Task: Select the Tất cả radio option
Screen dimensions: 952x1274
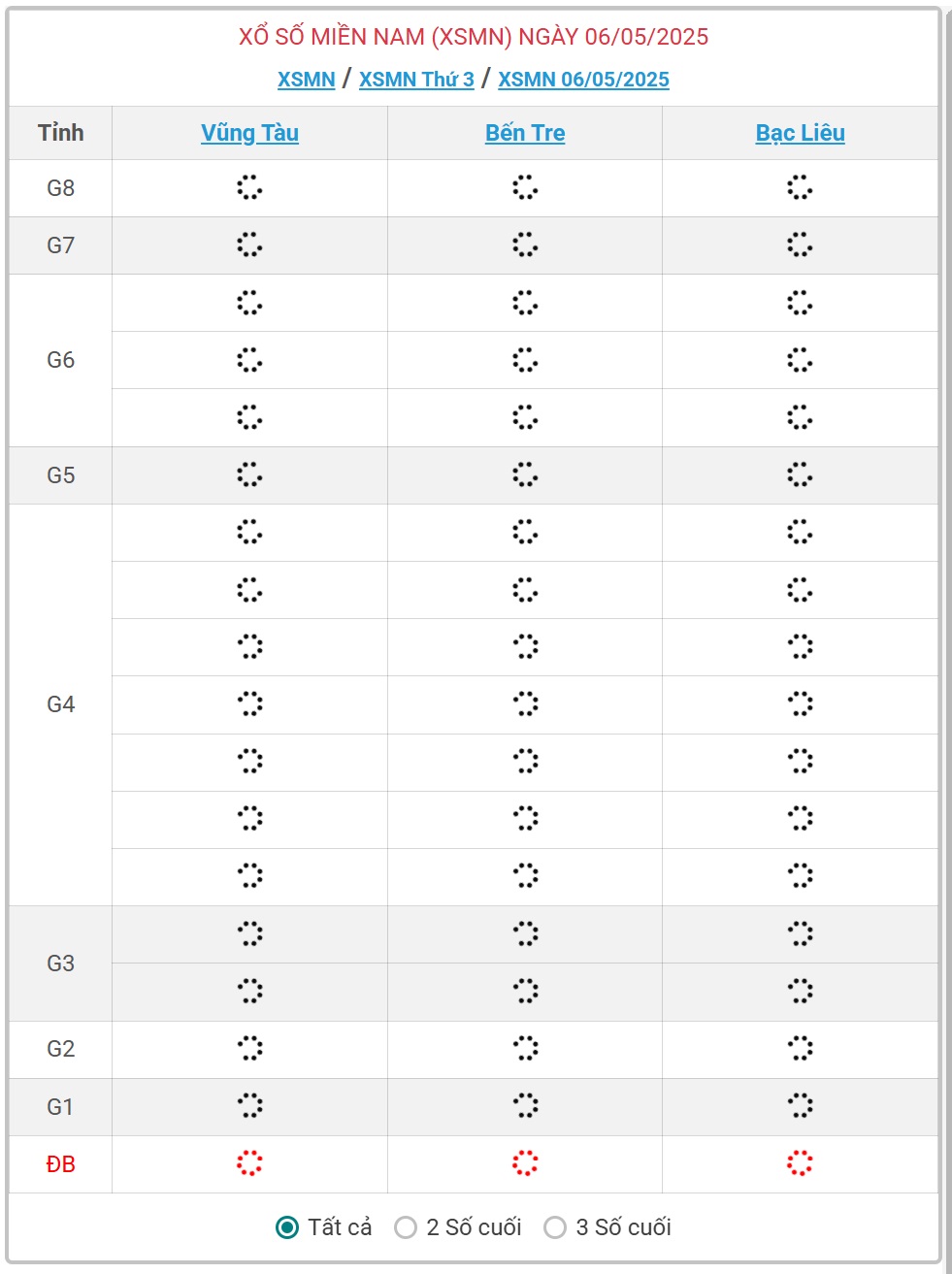Action: click(287, 1227)
